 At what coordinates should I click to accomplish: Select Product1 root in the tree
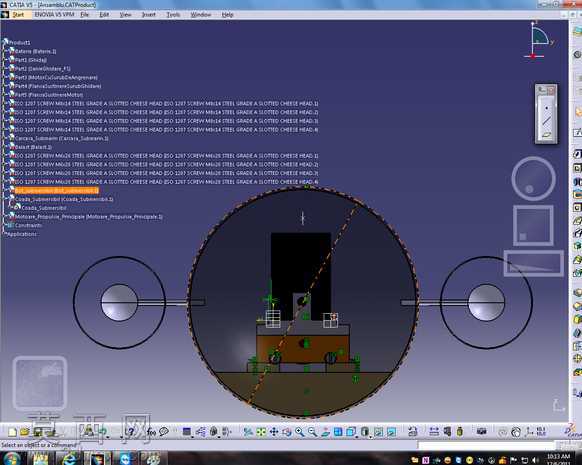(19, 43)
